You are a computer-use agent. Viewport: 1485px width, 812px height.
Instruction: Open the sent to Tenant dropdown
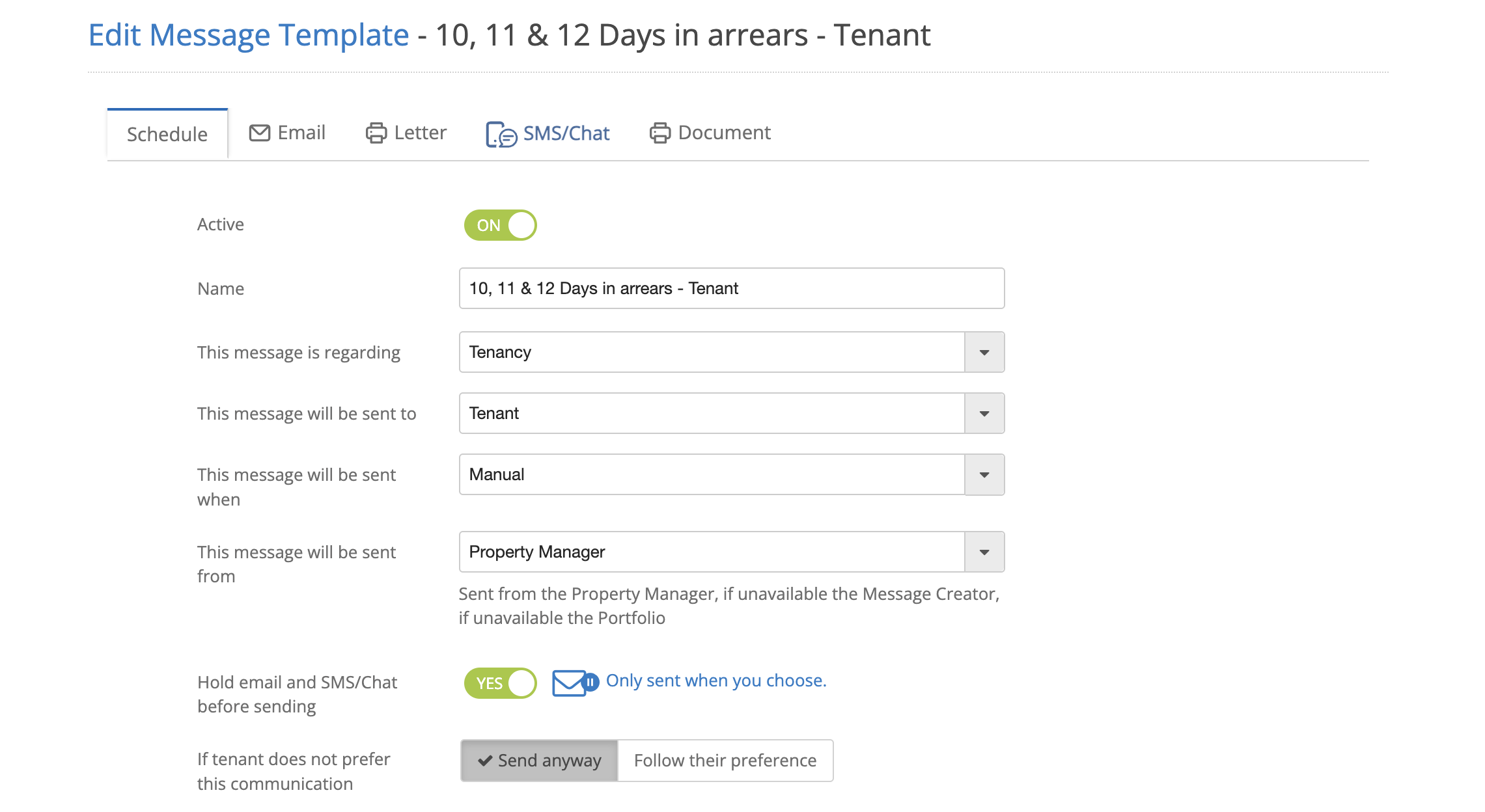(x=732, y=413)
